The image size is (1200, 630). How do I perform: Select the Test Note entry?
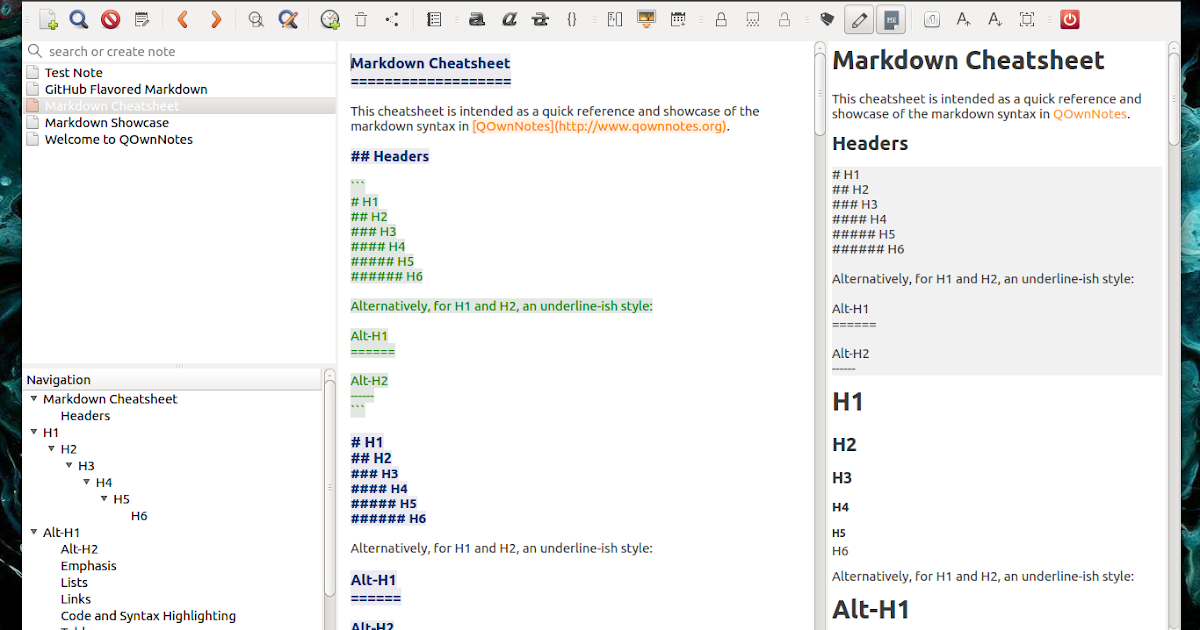[x=73, y=72]
